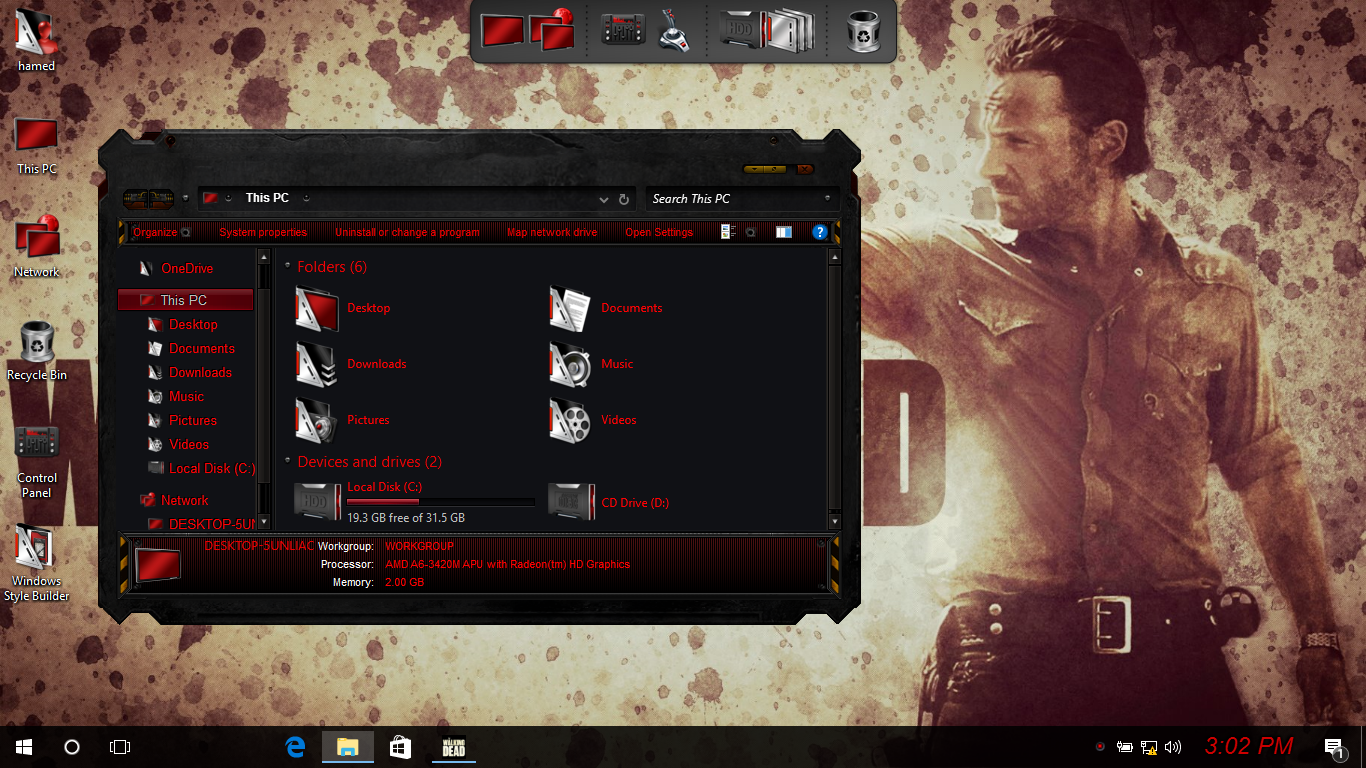Collapse the Folders (6) group
The image size is (1366, 768).
[288, 267]
